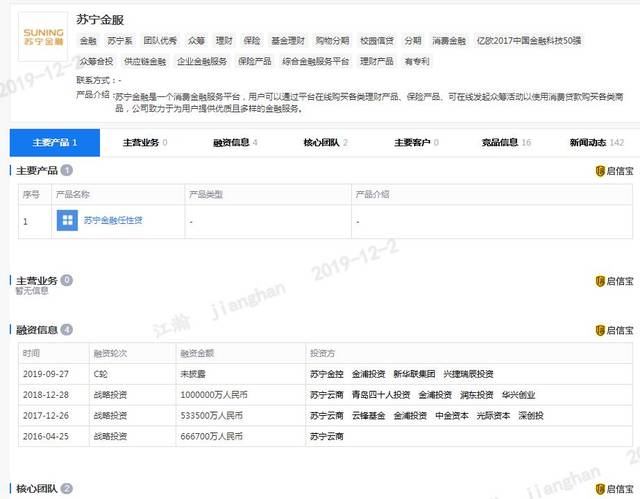640x499 pixels.
Task: Open the 融资信息 tab
Action: coord(235,142)
